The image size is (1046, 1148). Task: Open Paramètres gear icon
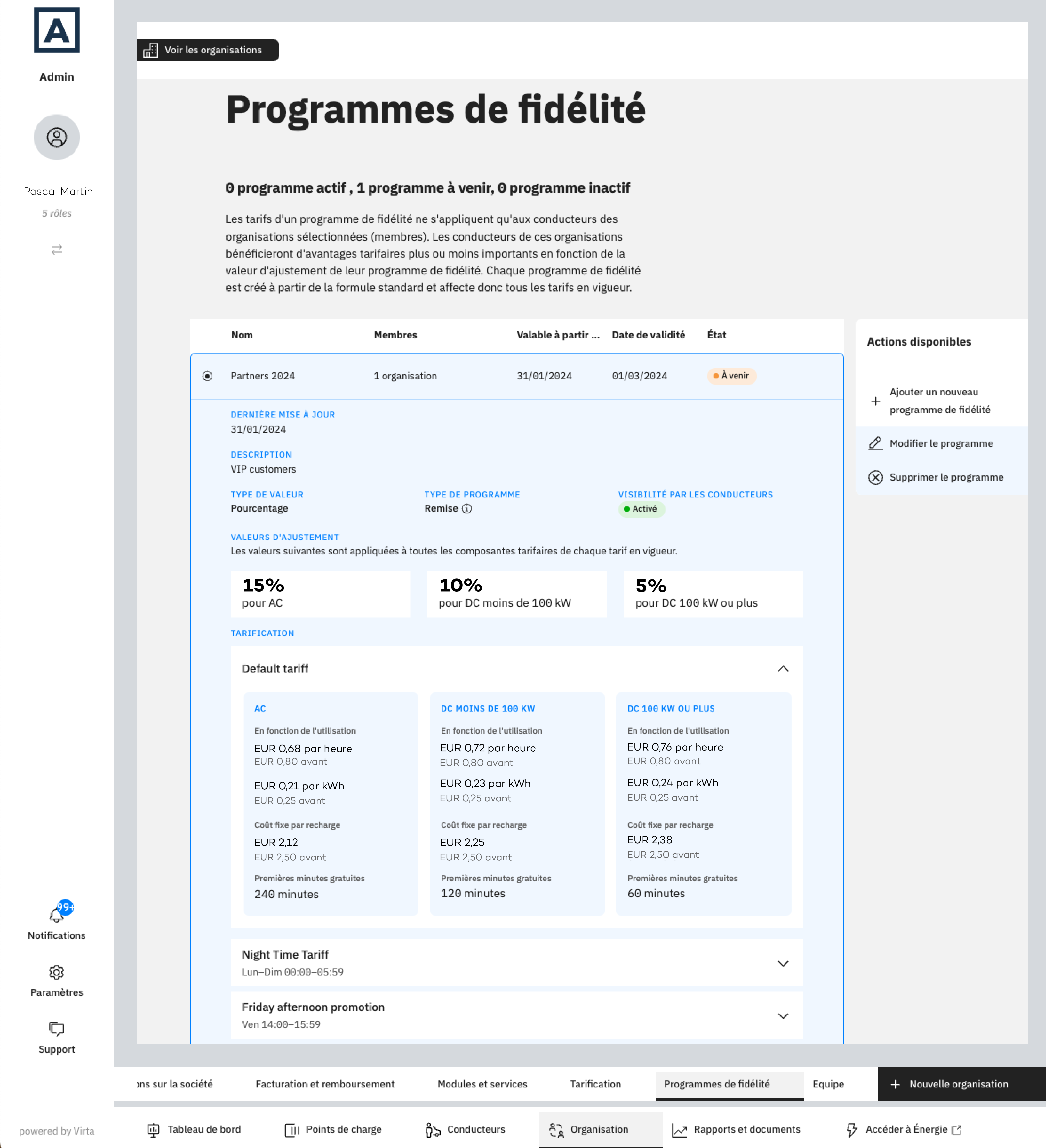click(x=56, y=972)
